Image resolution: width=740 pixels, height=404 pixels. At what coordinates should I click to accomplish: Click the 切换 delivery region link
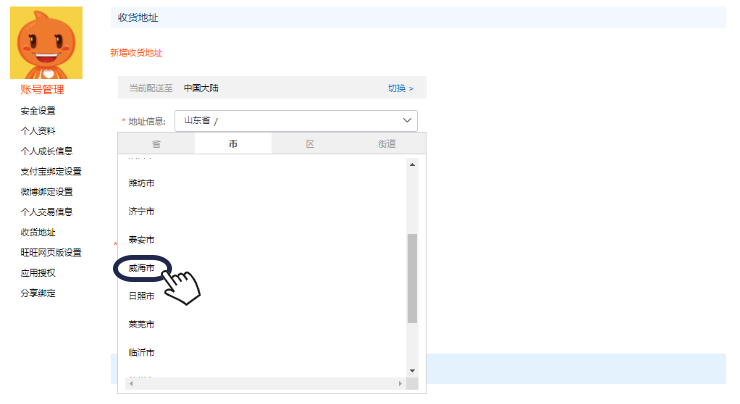(x=400, y=89)
